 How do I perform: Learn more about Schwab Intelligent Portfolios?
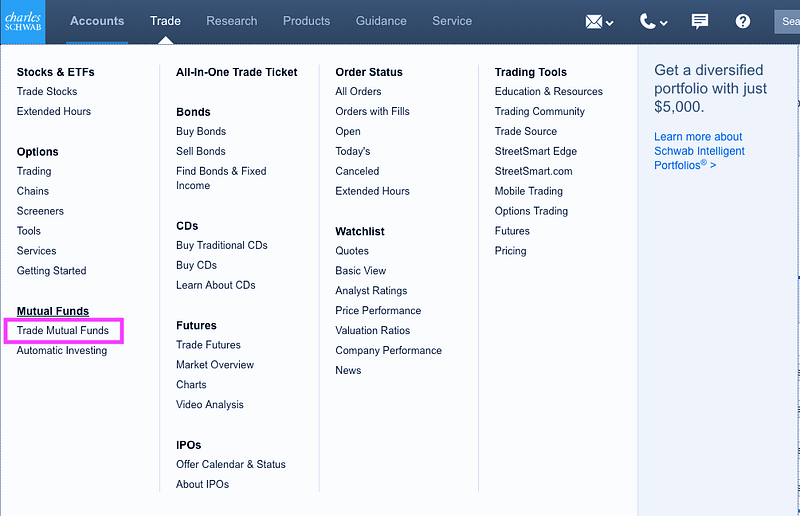pyautogui.click(x=699, y=151)
